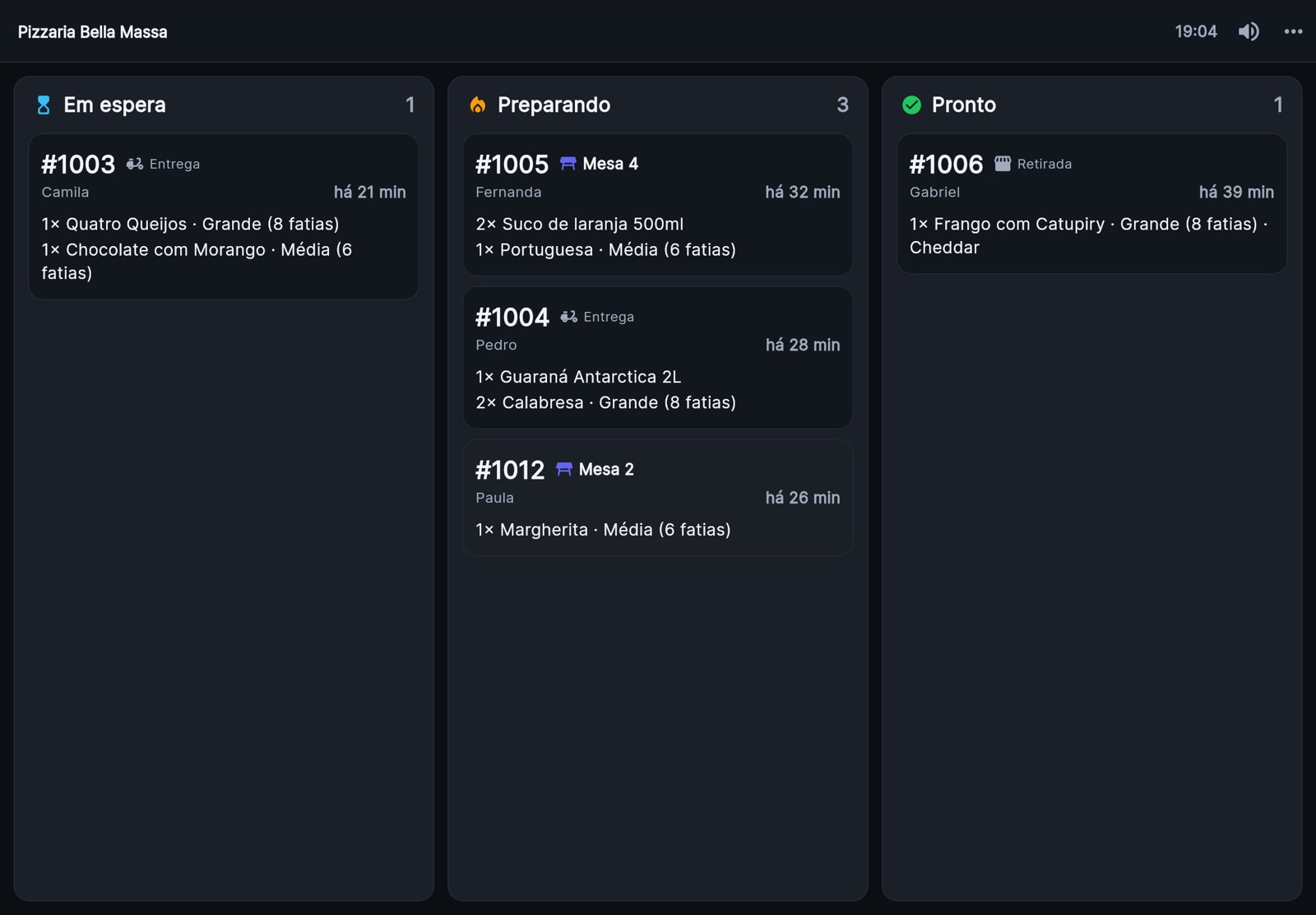Open order #1012 card number

click(x=510, y=470)
